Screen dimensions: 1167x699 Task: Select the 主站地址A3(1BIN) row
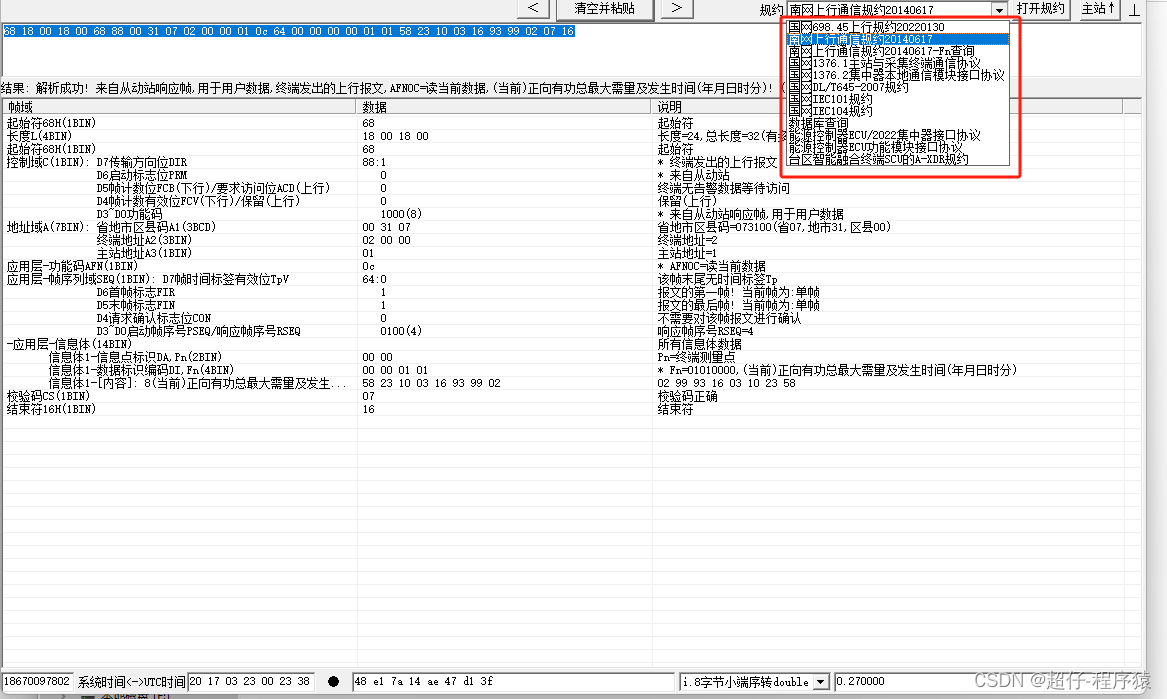tap(572, 253)
